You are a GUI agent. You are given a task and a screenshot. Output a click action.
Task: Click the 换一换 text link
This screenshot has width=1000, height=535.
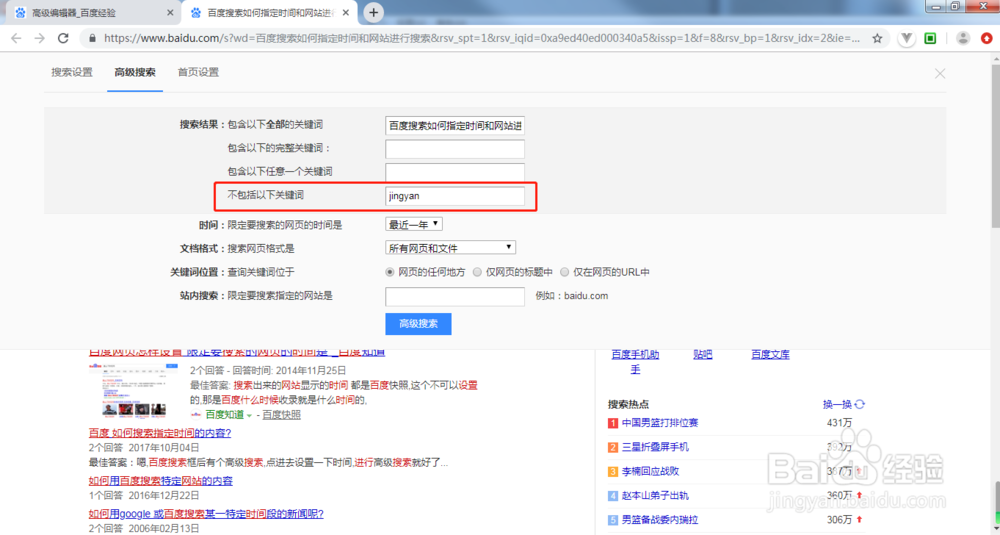pyautogui.click(x=837, y=404)
